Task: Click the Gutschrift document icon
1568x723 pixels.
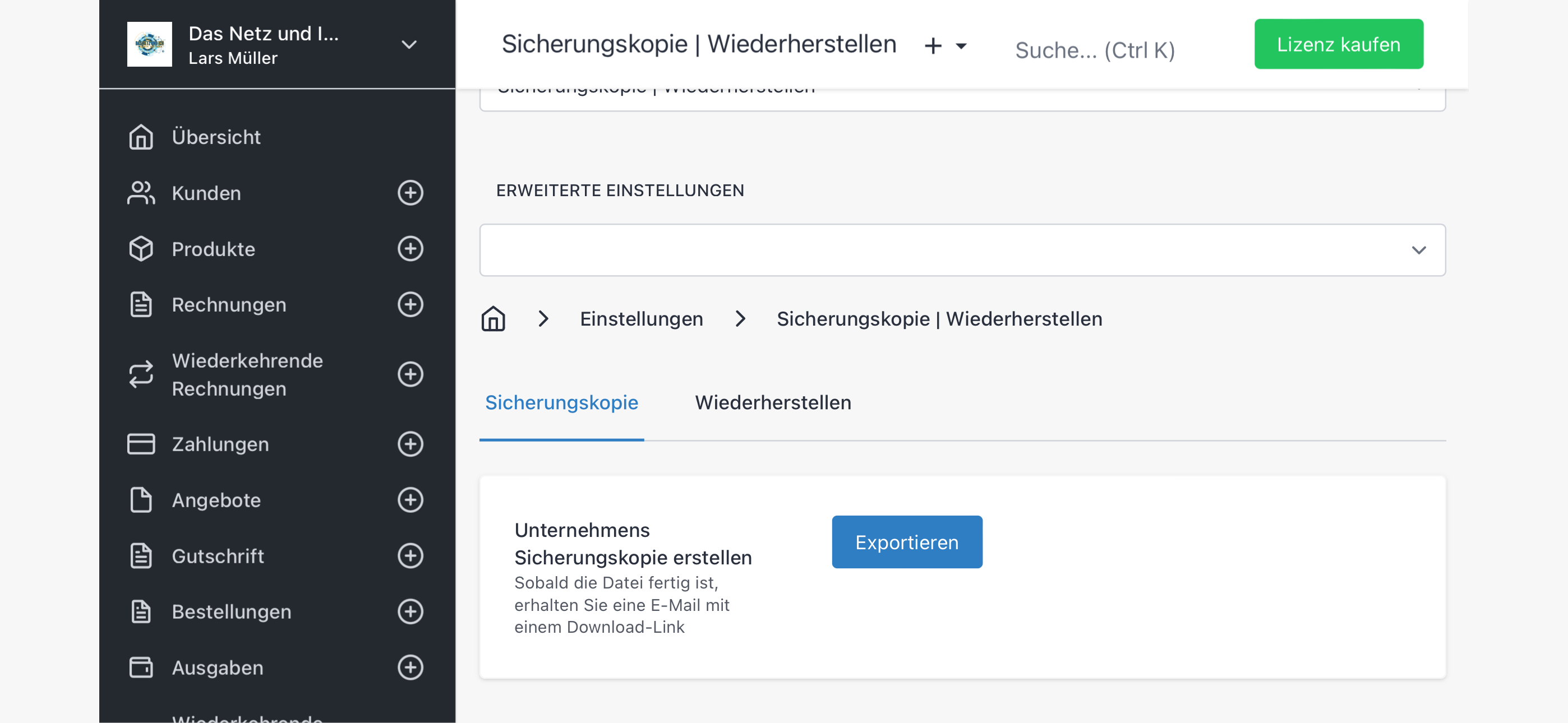Action: coord(141,555)
